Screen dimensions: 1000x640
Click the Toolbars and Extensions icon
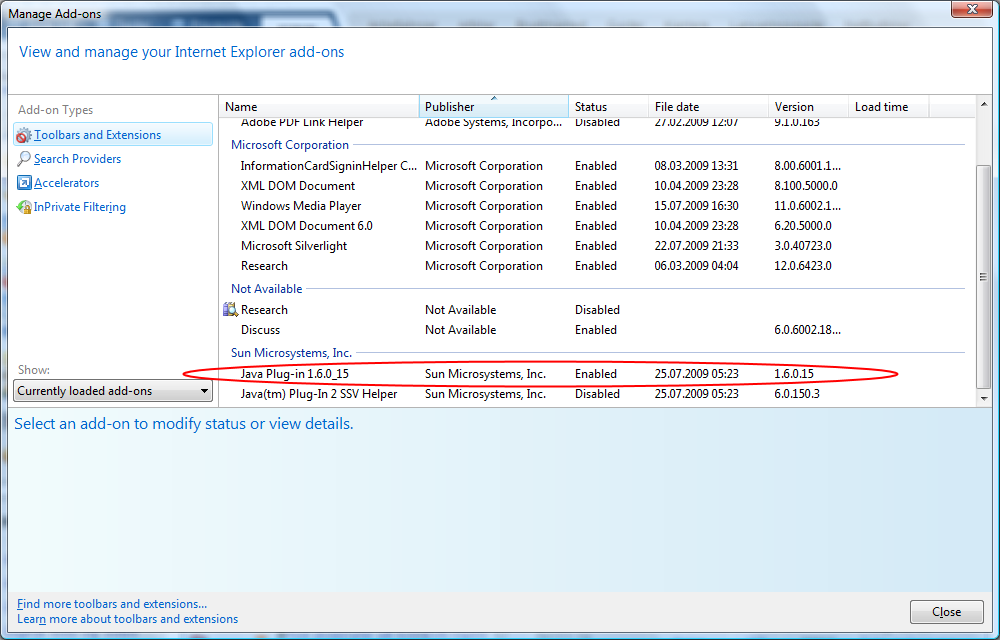pos(24,135)
